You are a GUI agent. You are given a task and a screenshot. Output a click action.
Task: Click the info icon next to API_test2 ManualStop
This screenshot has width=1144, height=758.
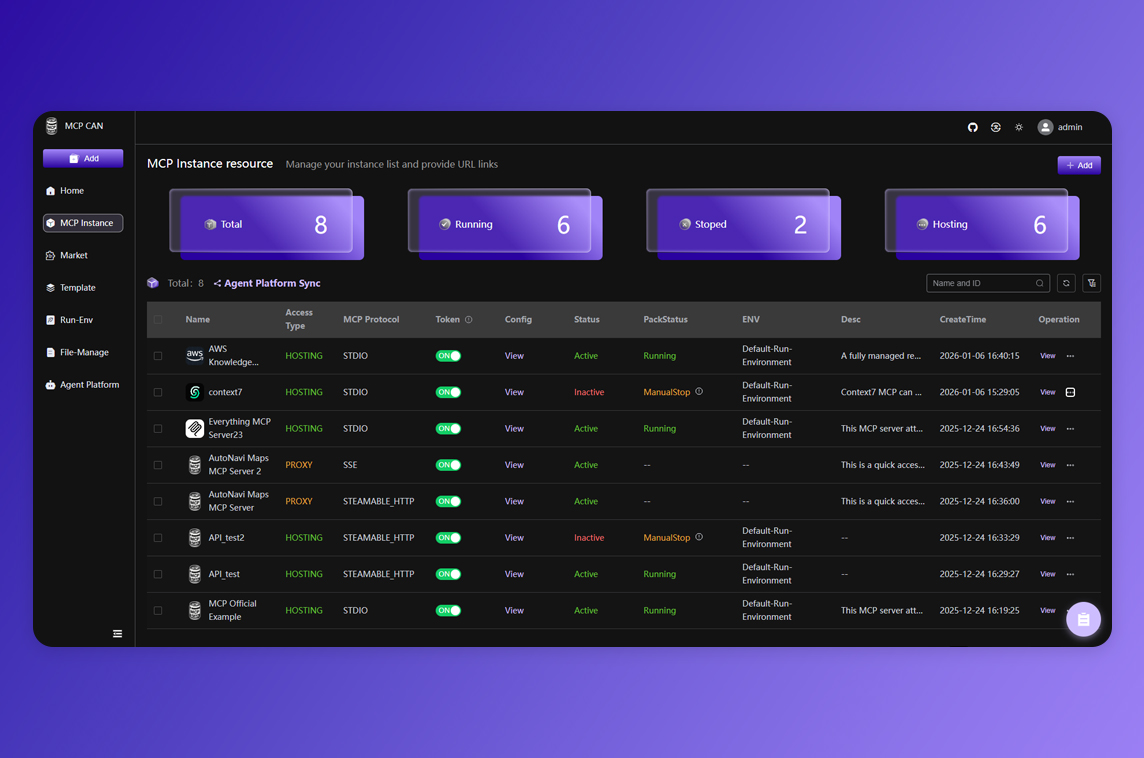point(699,537)
